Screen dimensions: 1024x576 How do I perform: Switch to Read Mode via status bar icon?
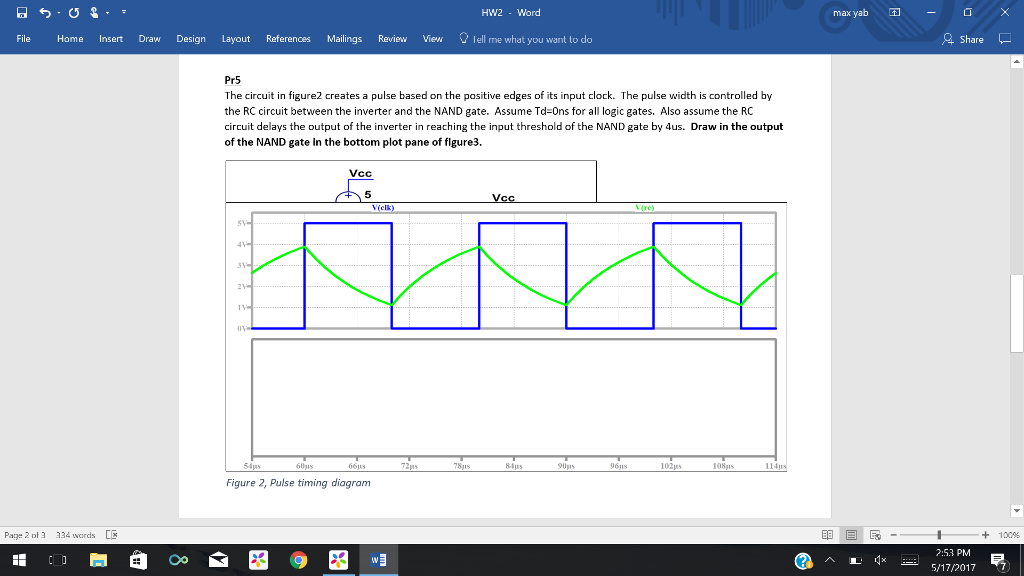pos(827,535)
